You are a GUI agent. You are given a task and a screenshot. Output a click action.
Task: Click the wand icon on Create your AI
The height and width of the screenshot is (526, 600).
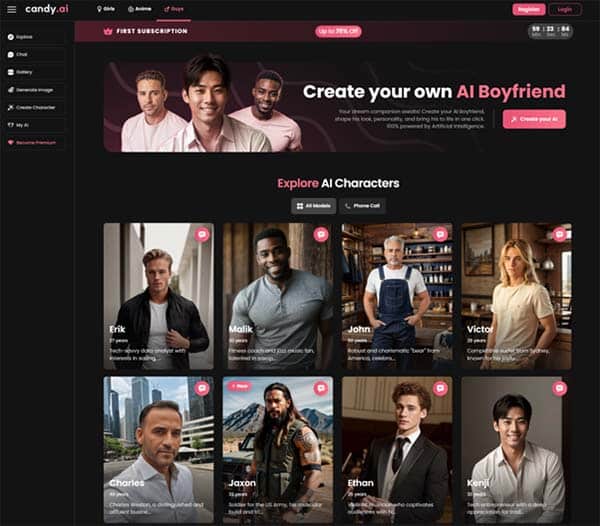[514, 119]
